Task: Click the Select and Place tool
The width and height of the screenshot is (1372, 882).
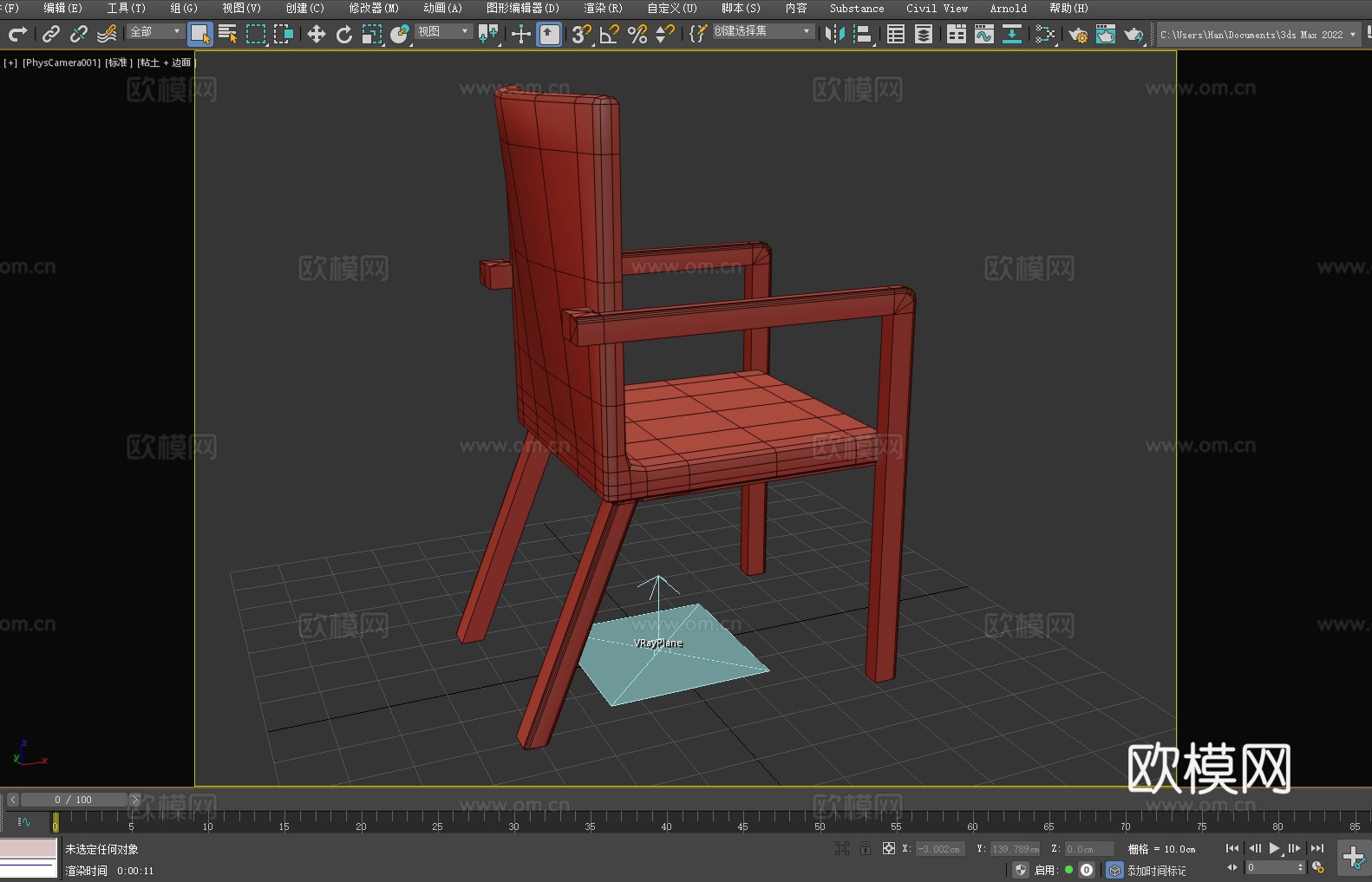Action: [400, 34]
